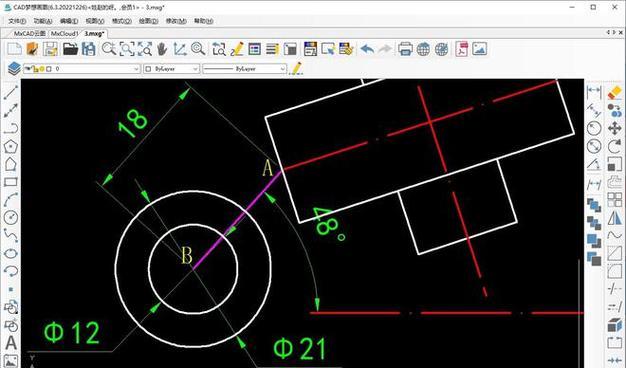Click the Undo arrow in toolbar
This screenshot has width=626, height=368.
coord(367,49)
